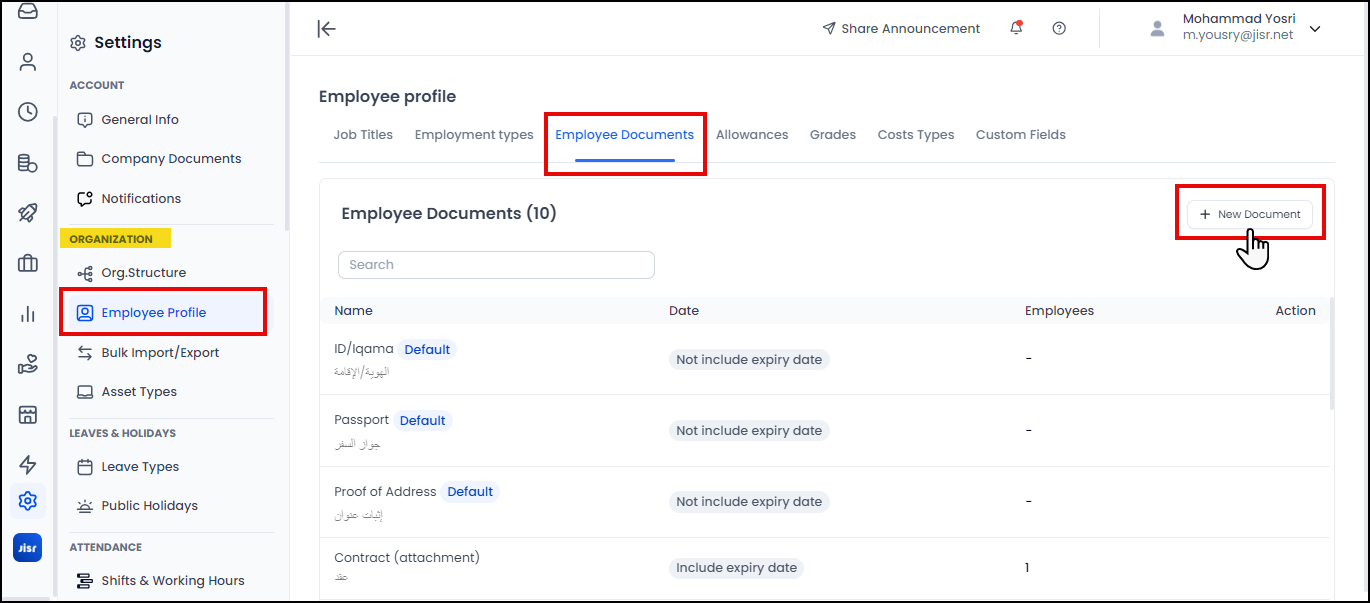
Task: Switch to the Allowances tab
Action: pos(752,134)
